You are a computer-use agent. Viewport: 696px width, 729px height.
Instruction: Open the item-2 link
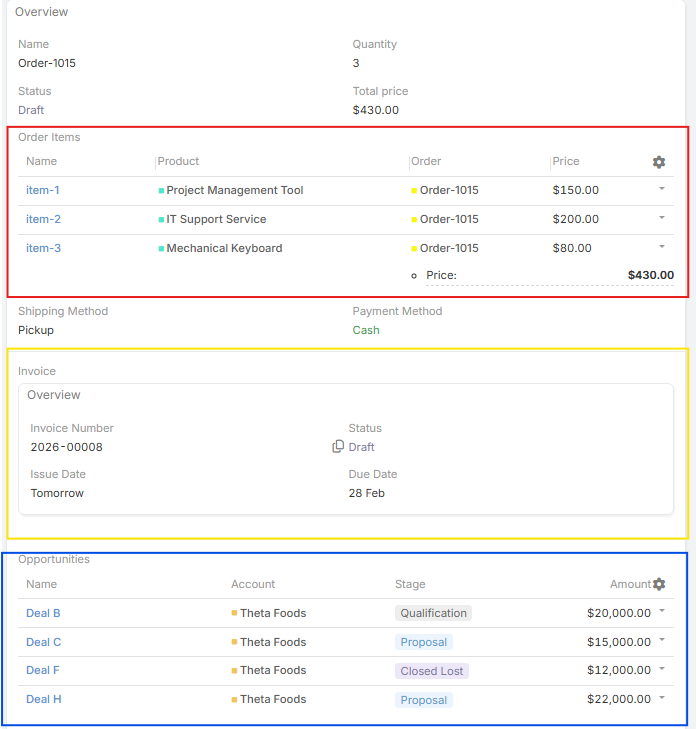(x=43, y=219)
